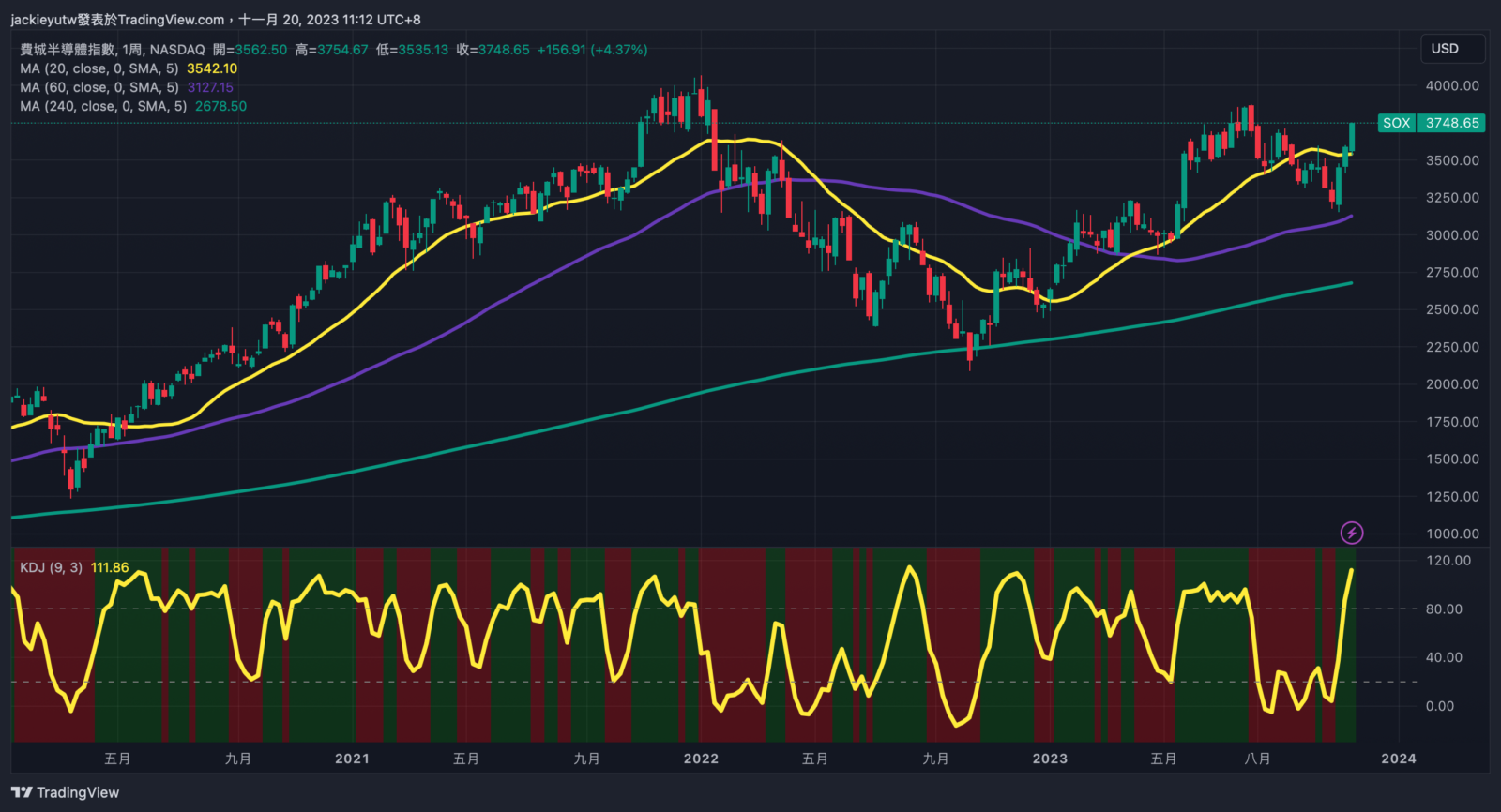Click the 2023 label on the time axis

click(1050, 759)
